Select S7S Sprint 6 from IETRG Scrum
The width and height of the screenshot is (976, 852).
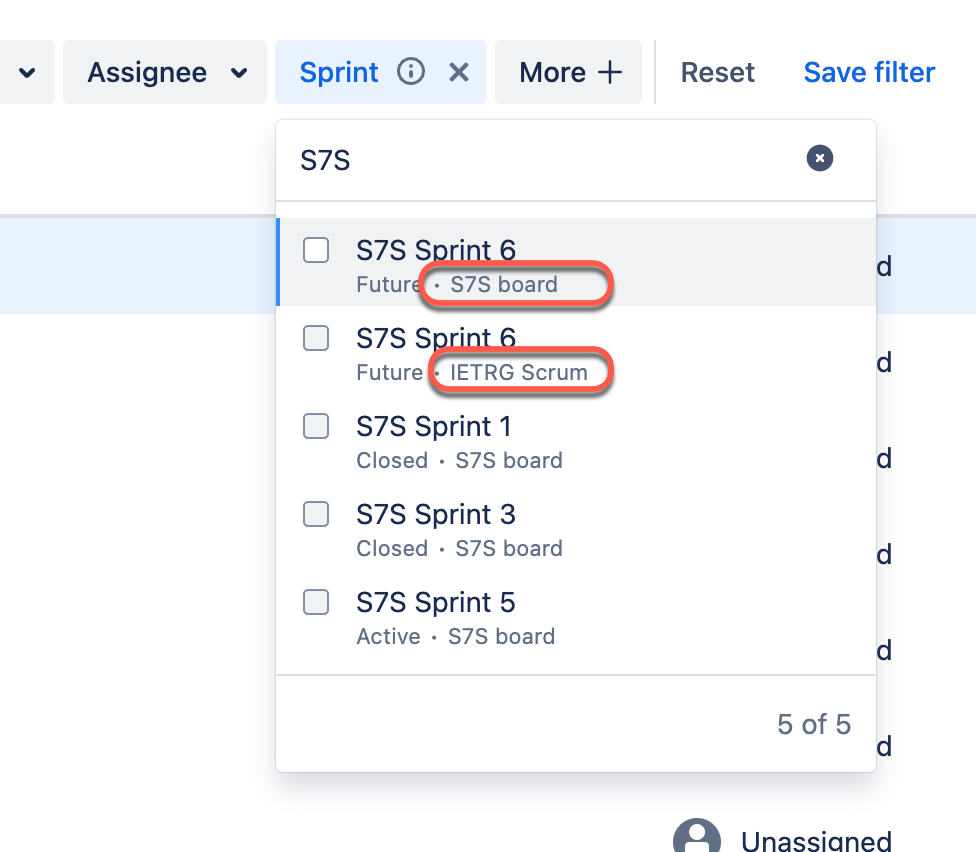coord(315,338)
